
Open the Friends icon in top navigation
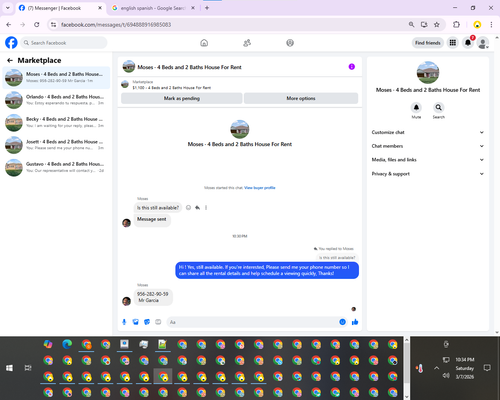[x=247, y=43]
